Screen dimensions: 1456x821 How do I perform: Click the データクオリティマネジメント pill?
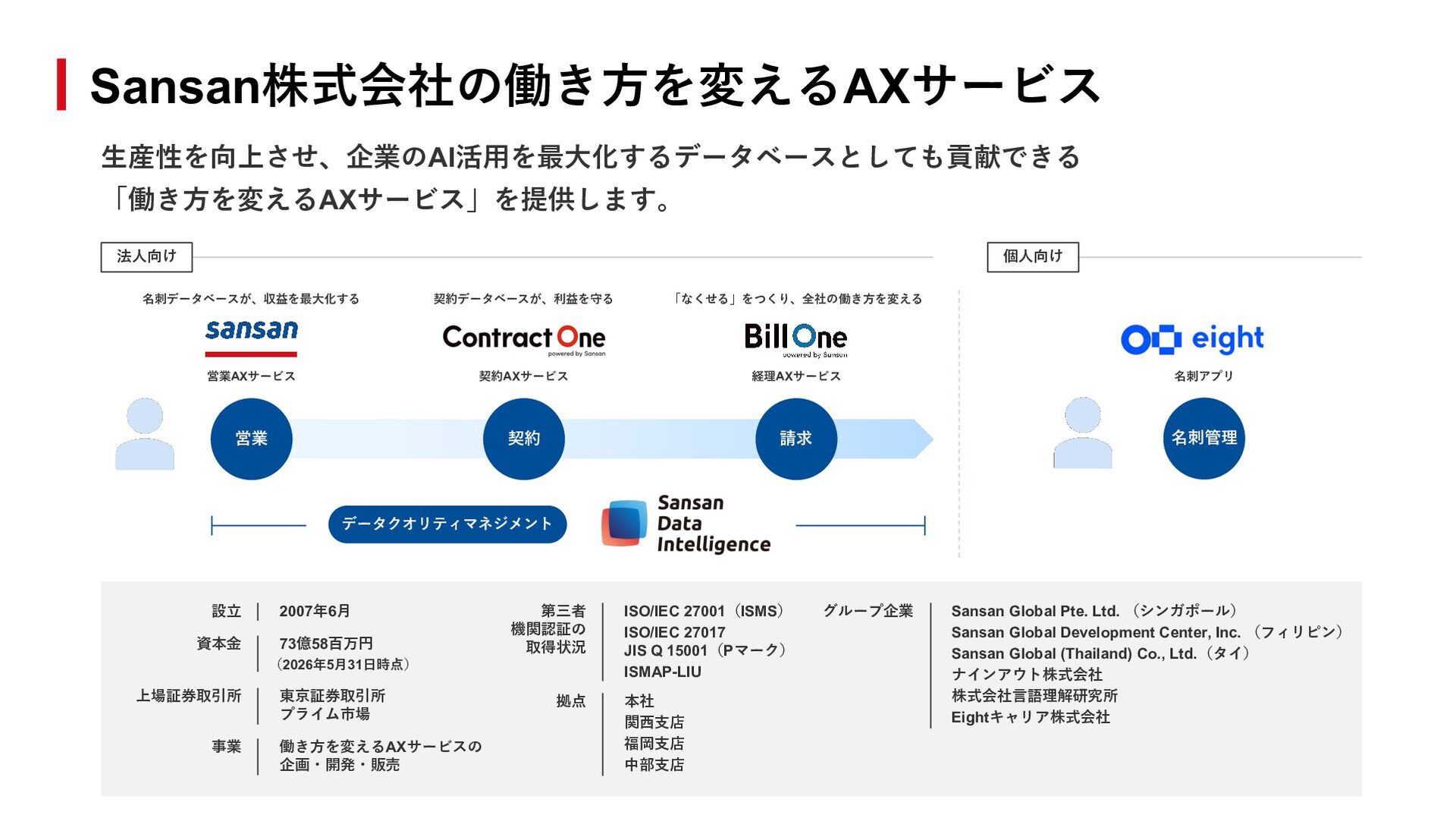pos(447,524)
